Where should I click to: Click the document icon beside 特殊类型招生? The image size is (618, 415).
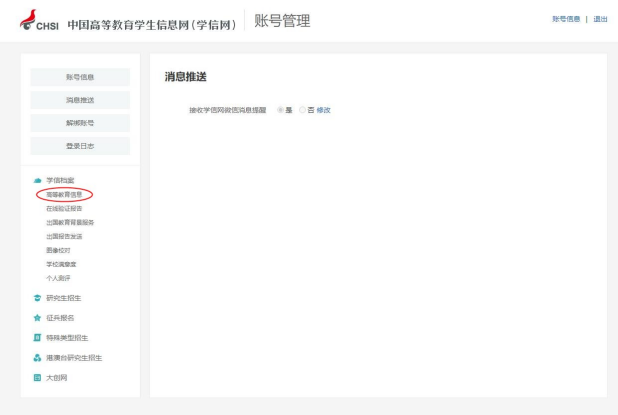37,338
